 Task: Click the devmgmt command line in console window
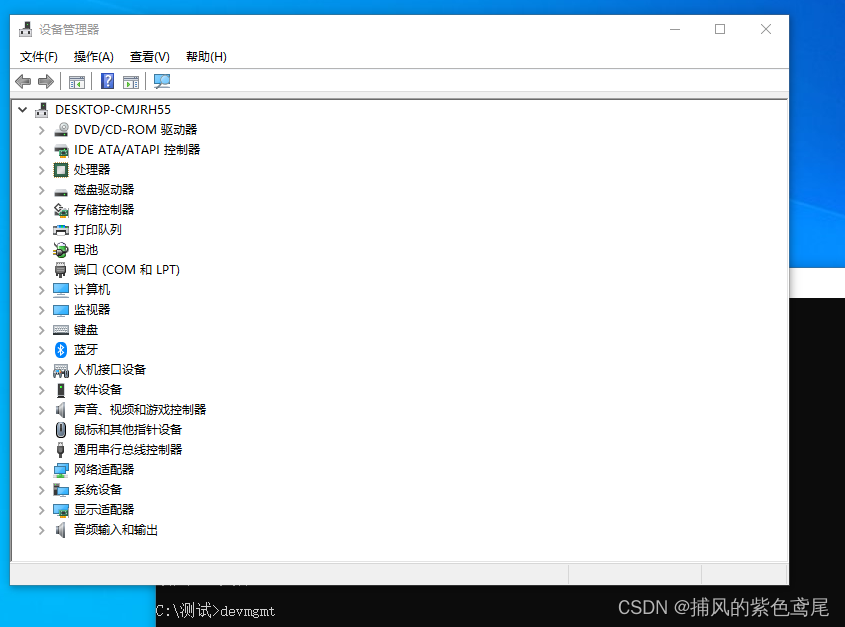(x=216, y=611)
